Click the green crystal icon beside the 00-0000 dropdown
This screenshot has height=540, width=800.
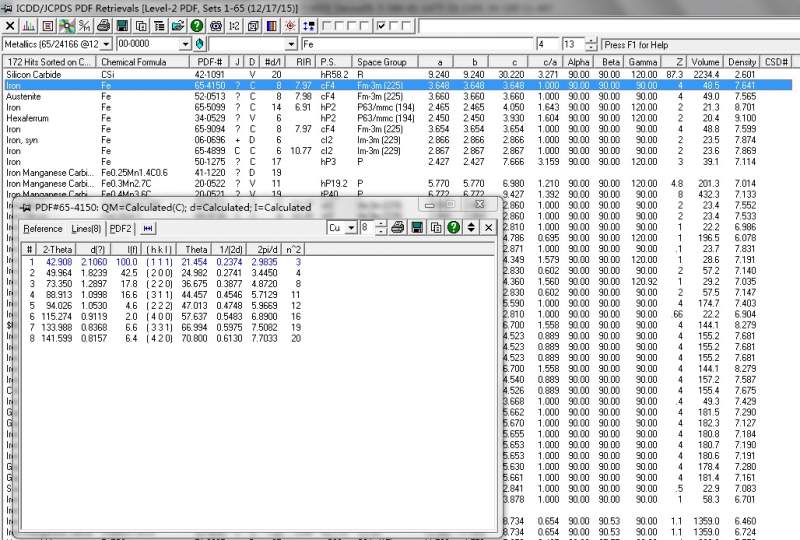click(200, 45)
